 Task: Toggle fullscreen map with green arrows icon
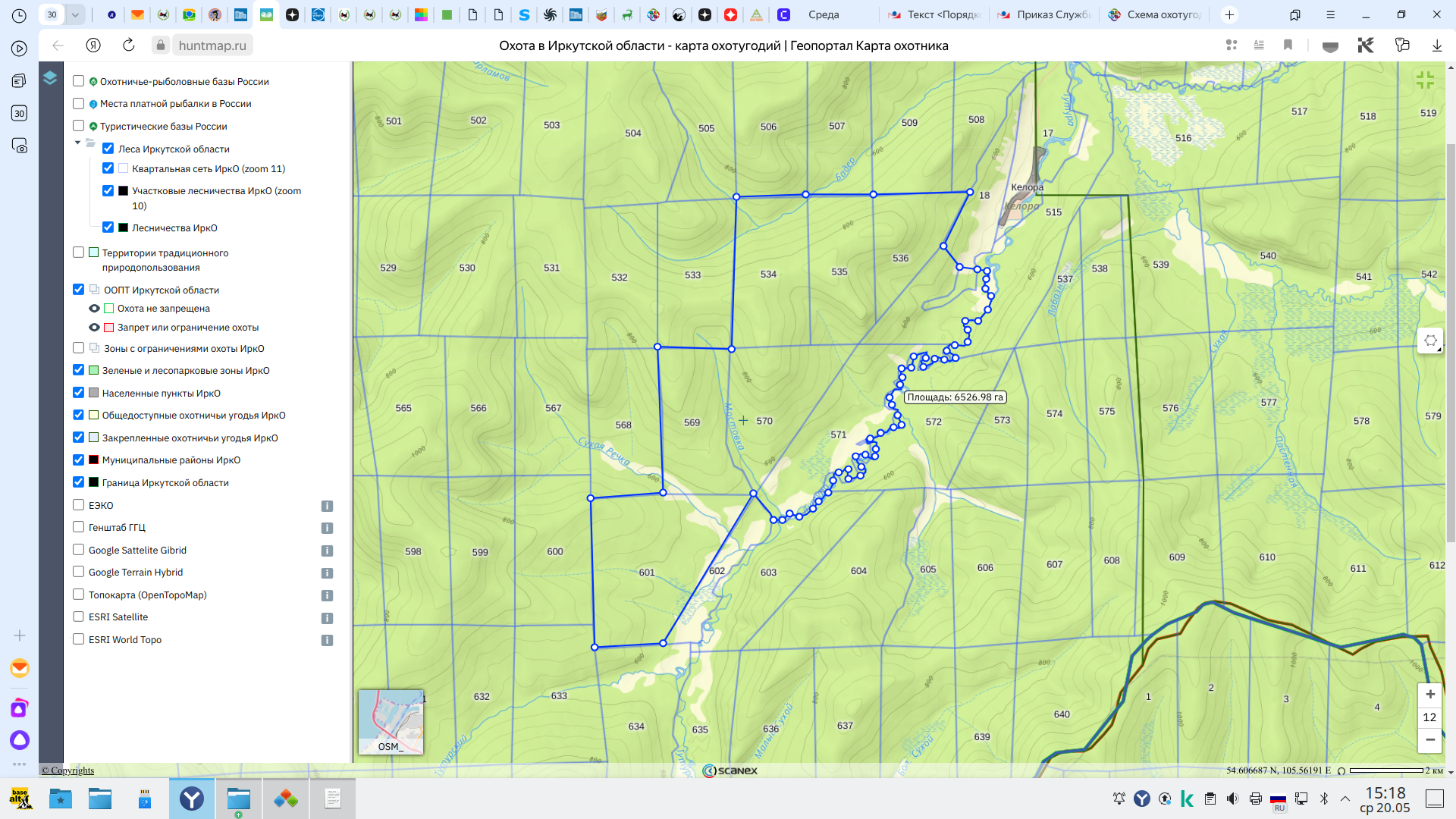pyautogui.click(x=1425, y=80)
